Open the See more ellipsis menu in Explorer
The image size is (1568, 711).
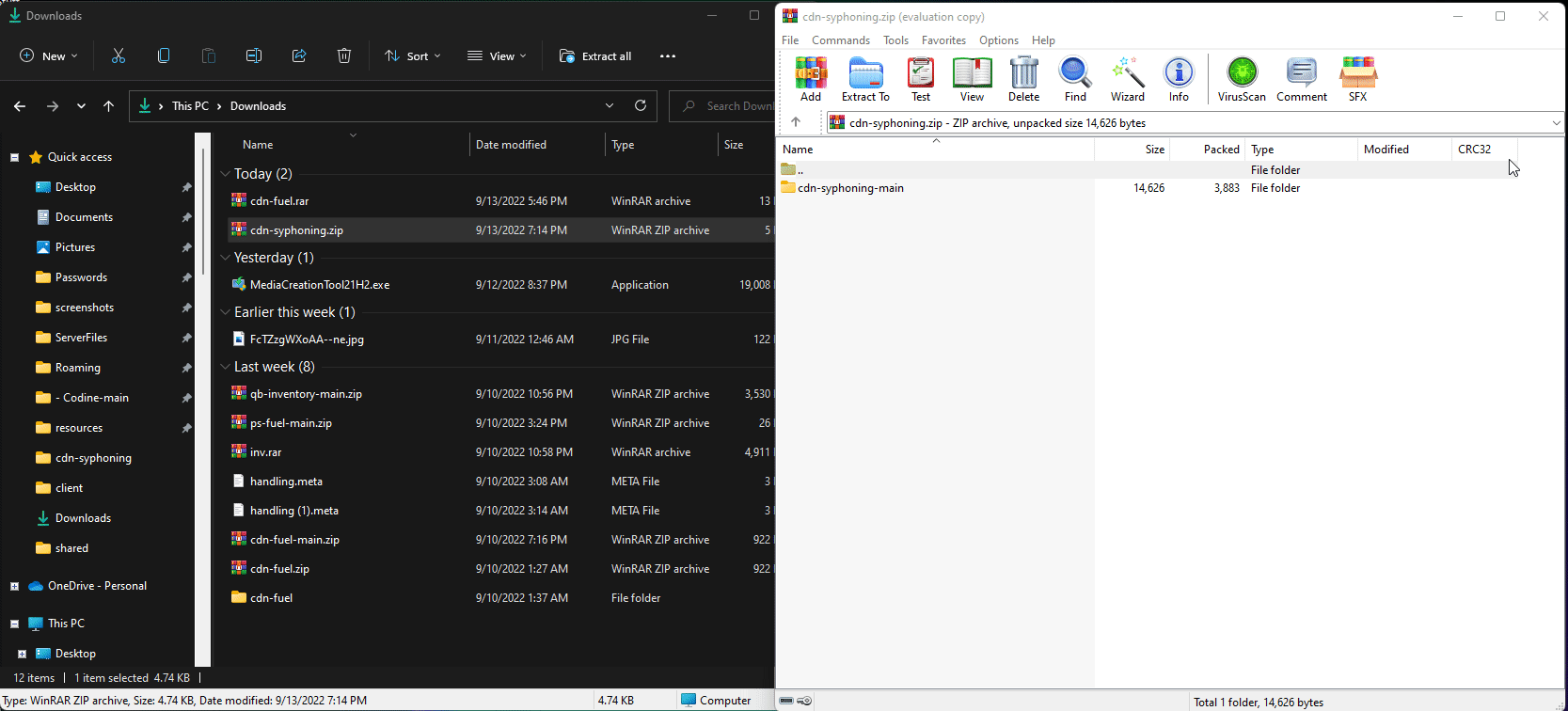point(668,56)
